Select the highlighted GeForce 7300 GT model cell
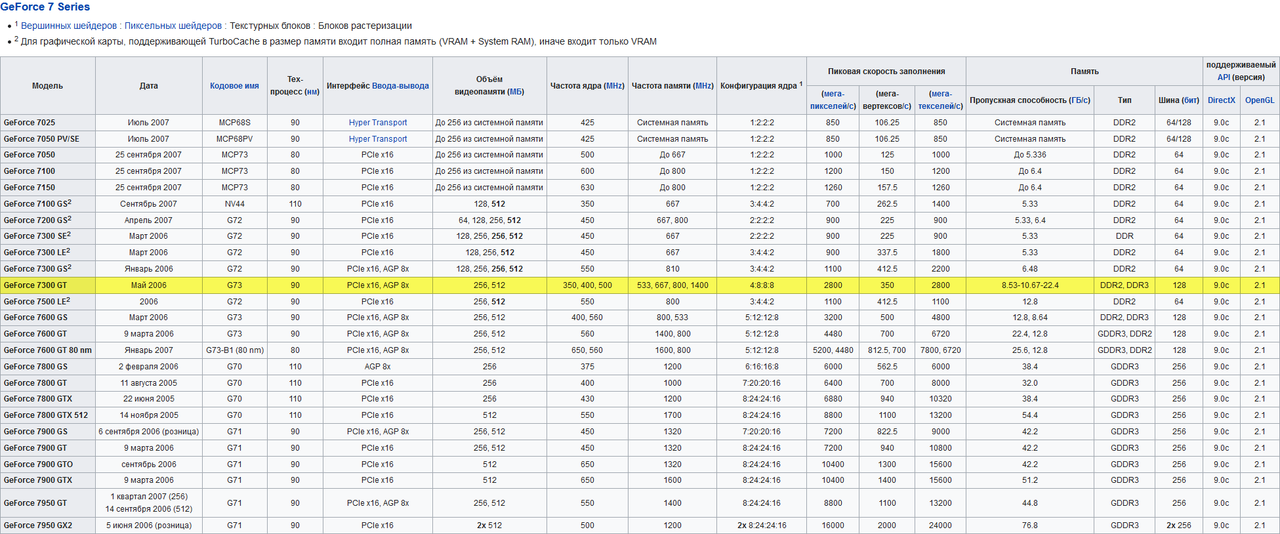 tap(48, 285)
